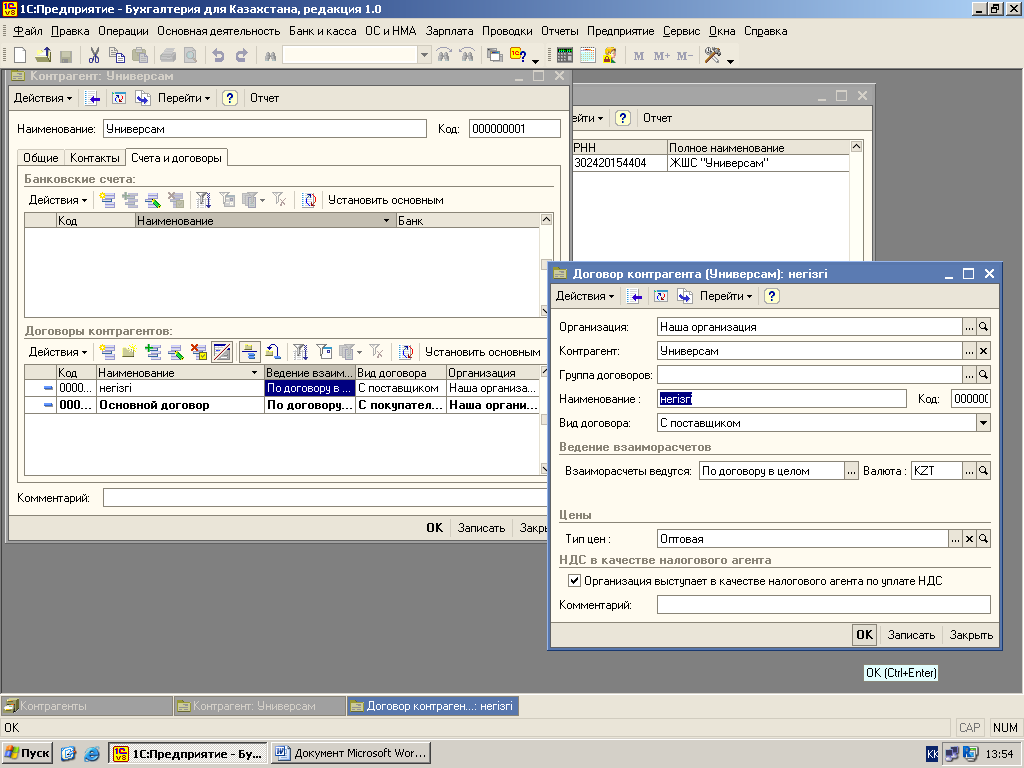Click Internet Explorer icon in quick launch
Screen dimensions: 1024x768
pos(91,754)
